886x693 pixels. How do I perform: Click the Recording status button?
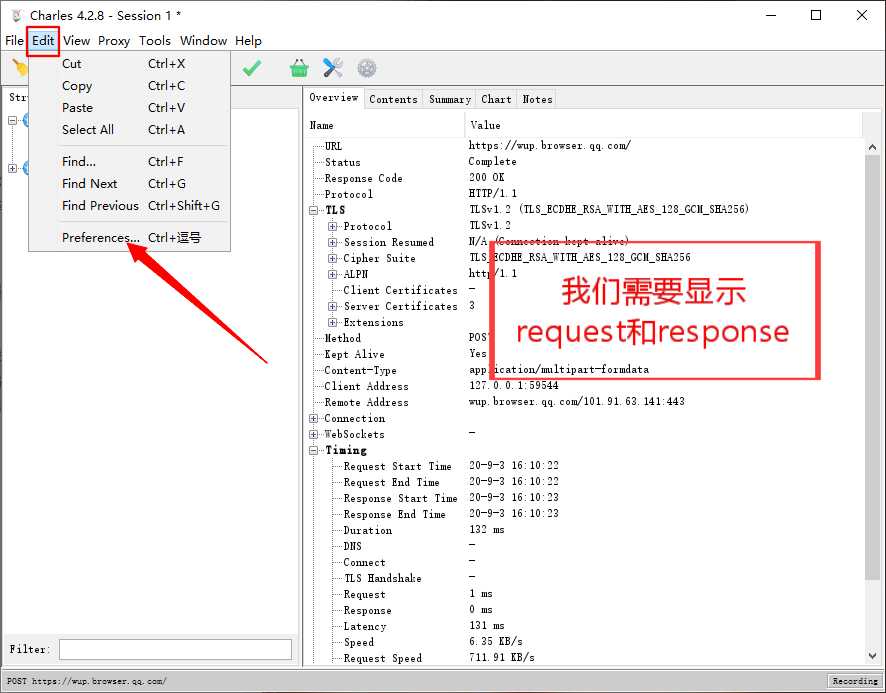tap(854, 681)
